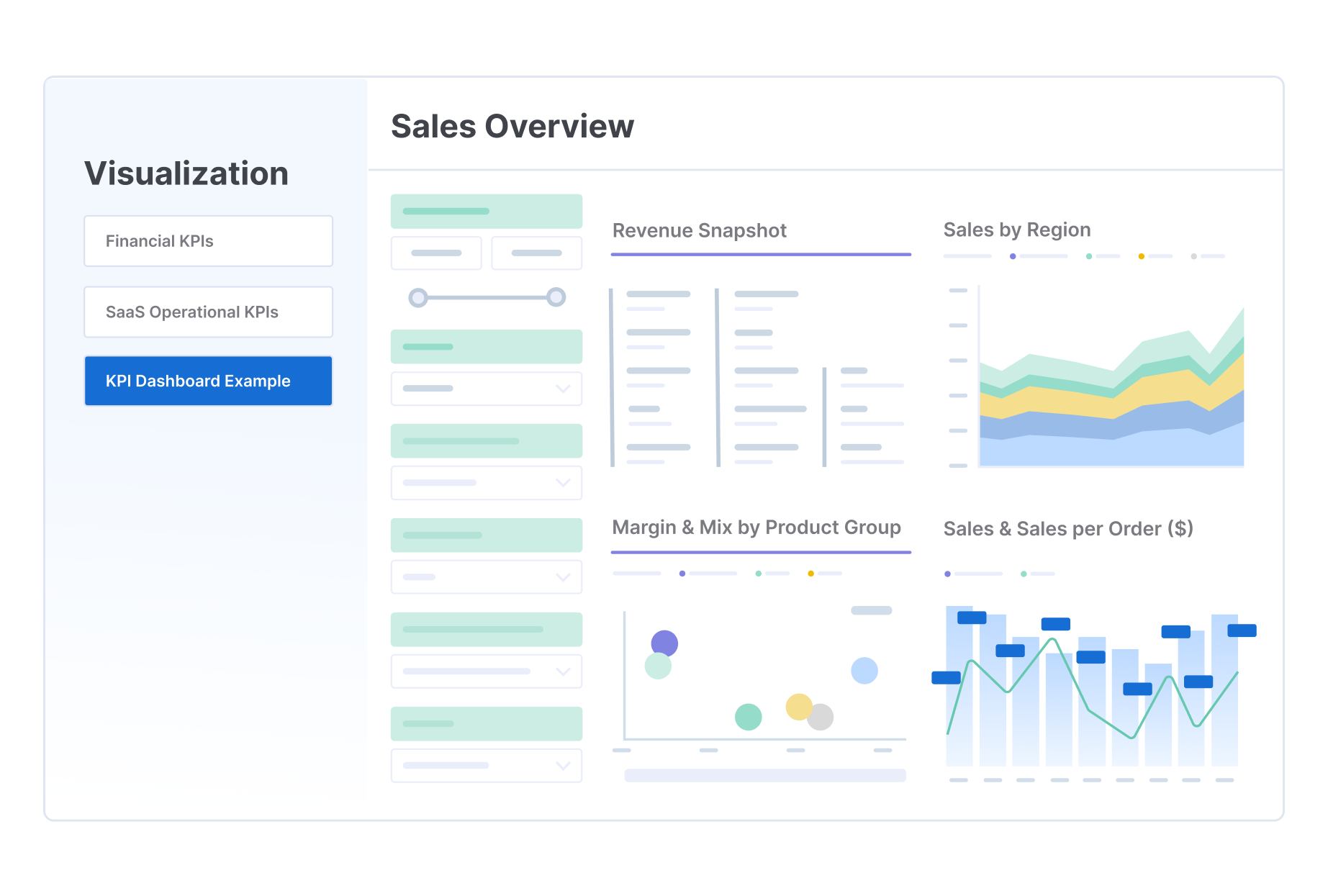Expand the bottom filter dropdown in the panel

[487, 766]
